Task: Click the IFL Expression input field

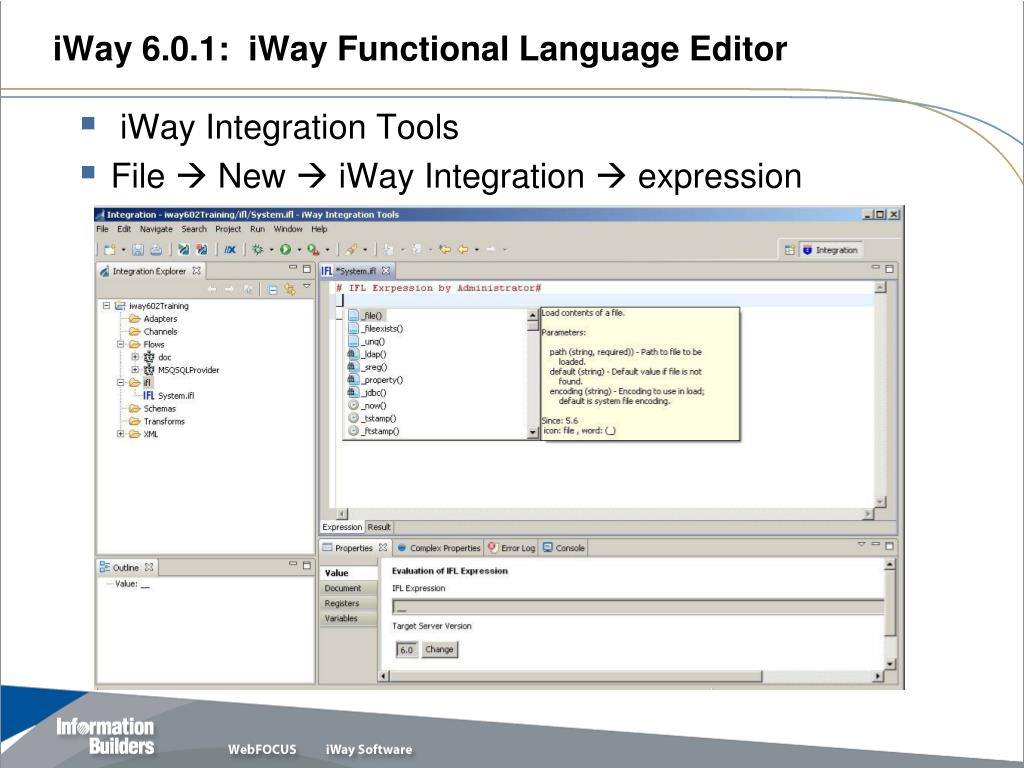Action: tap(637, 607)
